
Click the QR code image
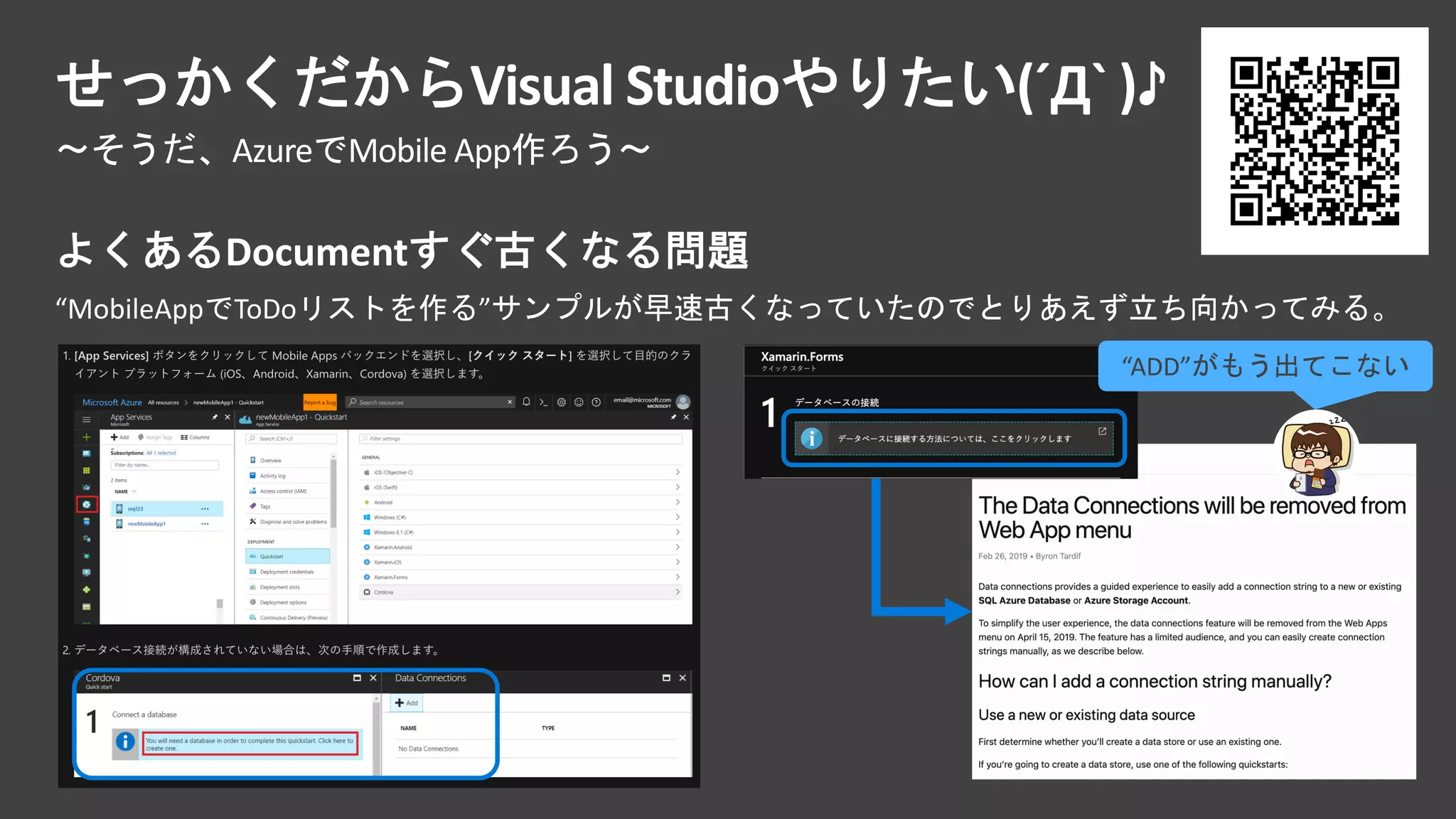point(1315,141)
